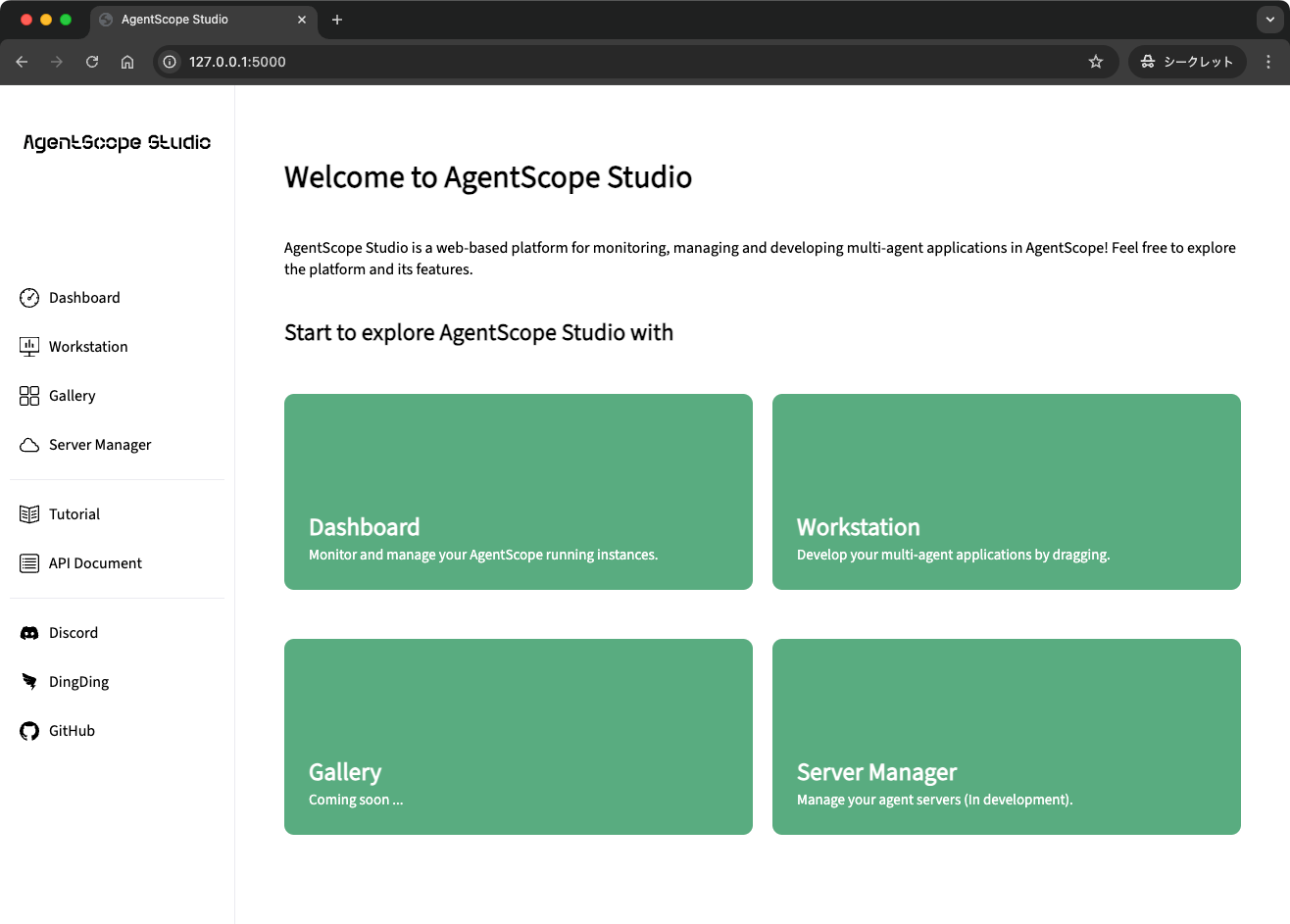The height and width of the screenshot is (924, 1290).
Task: Reload the page with the refresh icon
Action: 92,62
